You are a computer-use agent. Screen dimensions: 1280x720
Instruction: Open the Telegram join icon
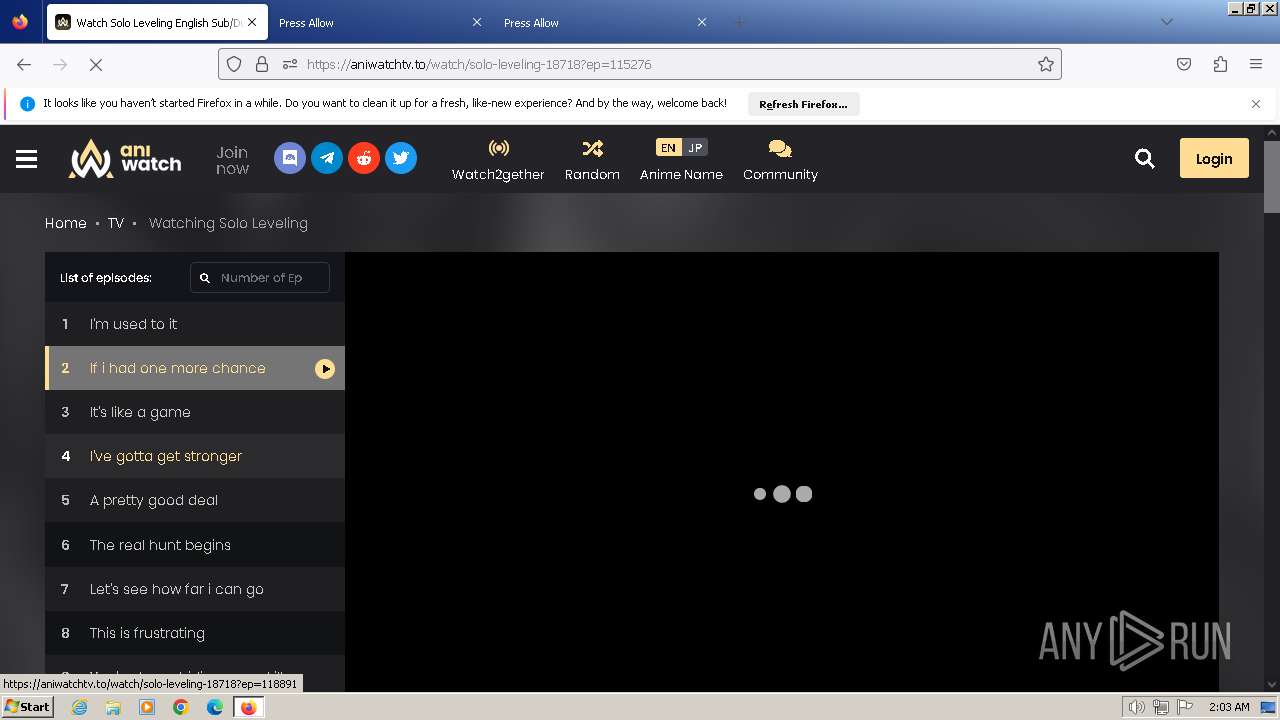(x=327, y=158)
